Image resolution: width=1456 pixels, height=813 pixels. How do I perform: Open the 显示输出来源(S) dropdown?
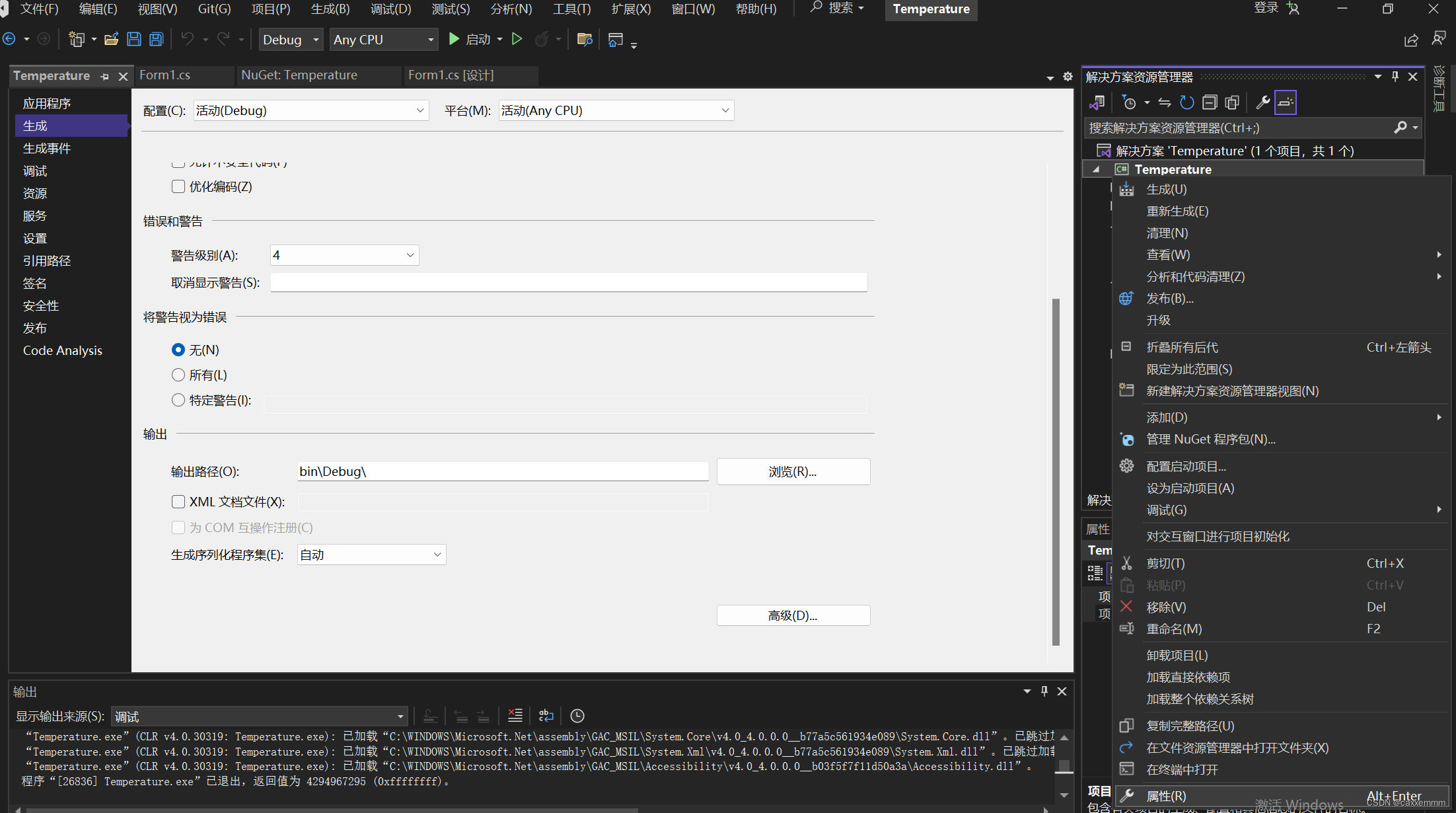tap(259, 716)
